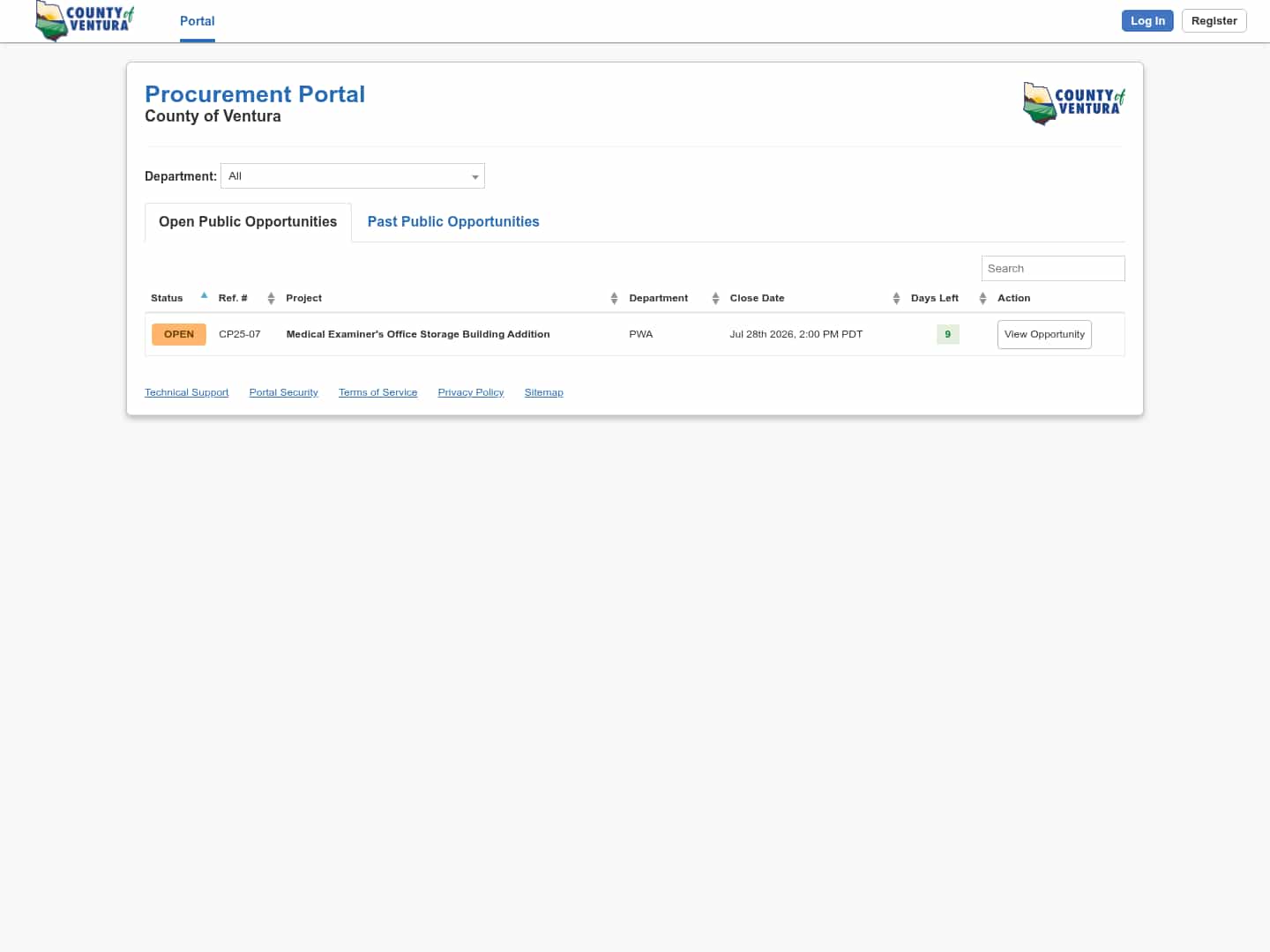Viewport: 1270px width, 952px height.
Task: Click the PWA department cell
Action: point(641,334)
